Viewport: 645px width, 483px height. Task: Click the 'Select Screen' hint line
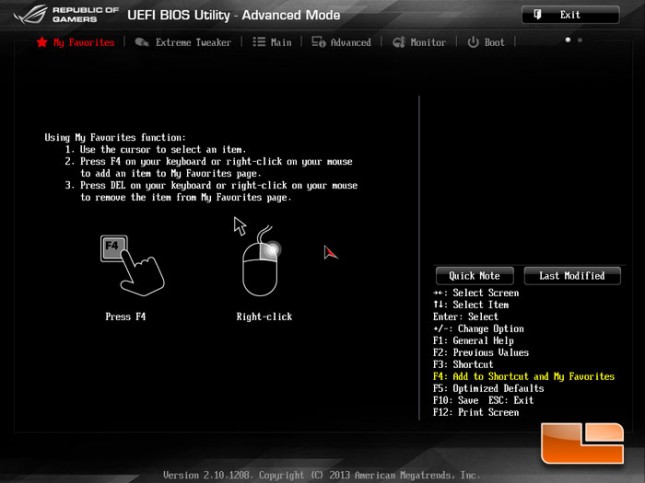476,293
